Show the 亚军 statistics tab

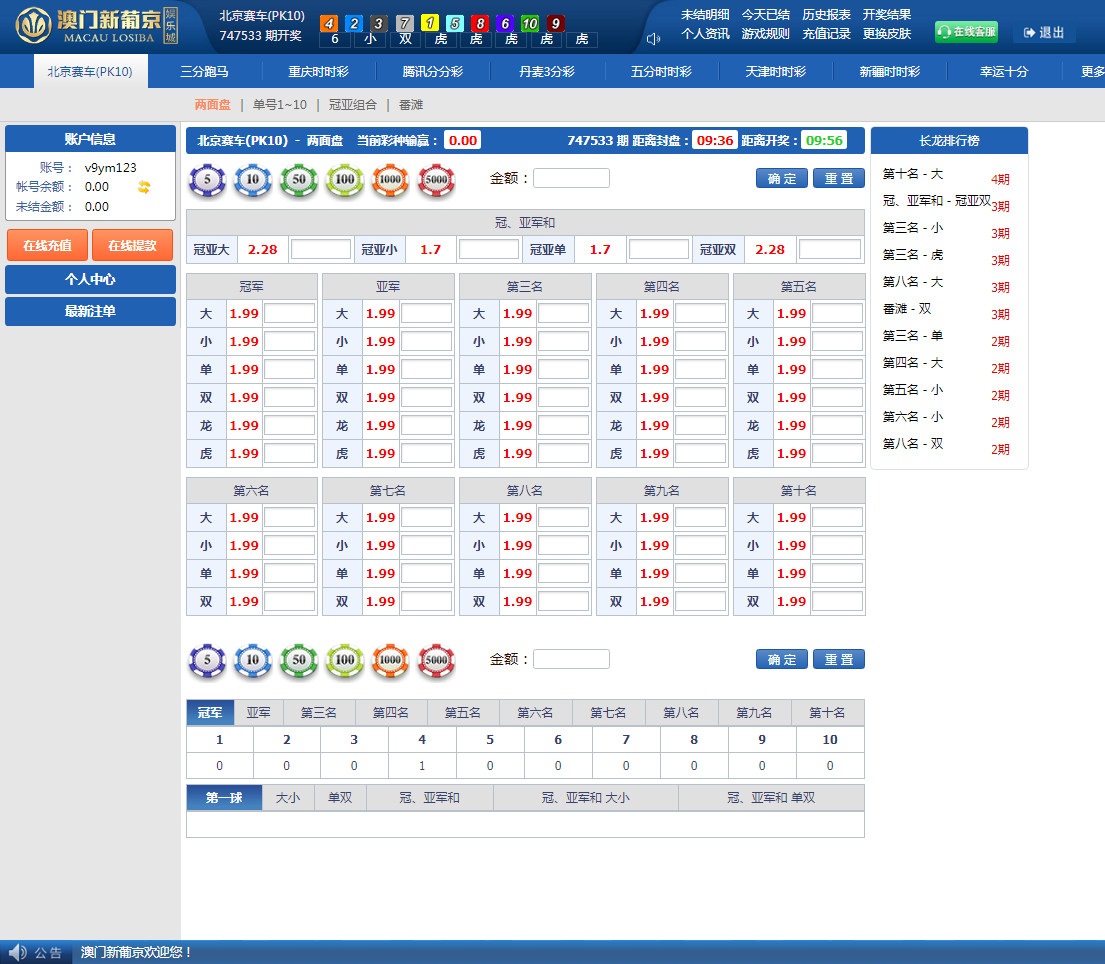pyautogui.click(x=259, y=713)
